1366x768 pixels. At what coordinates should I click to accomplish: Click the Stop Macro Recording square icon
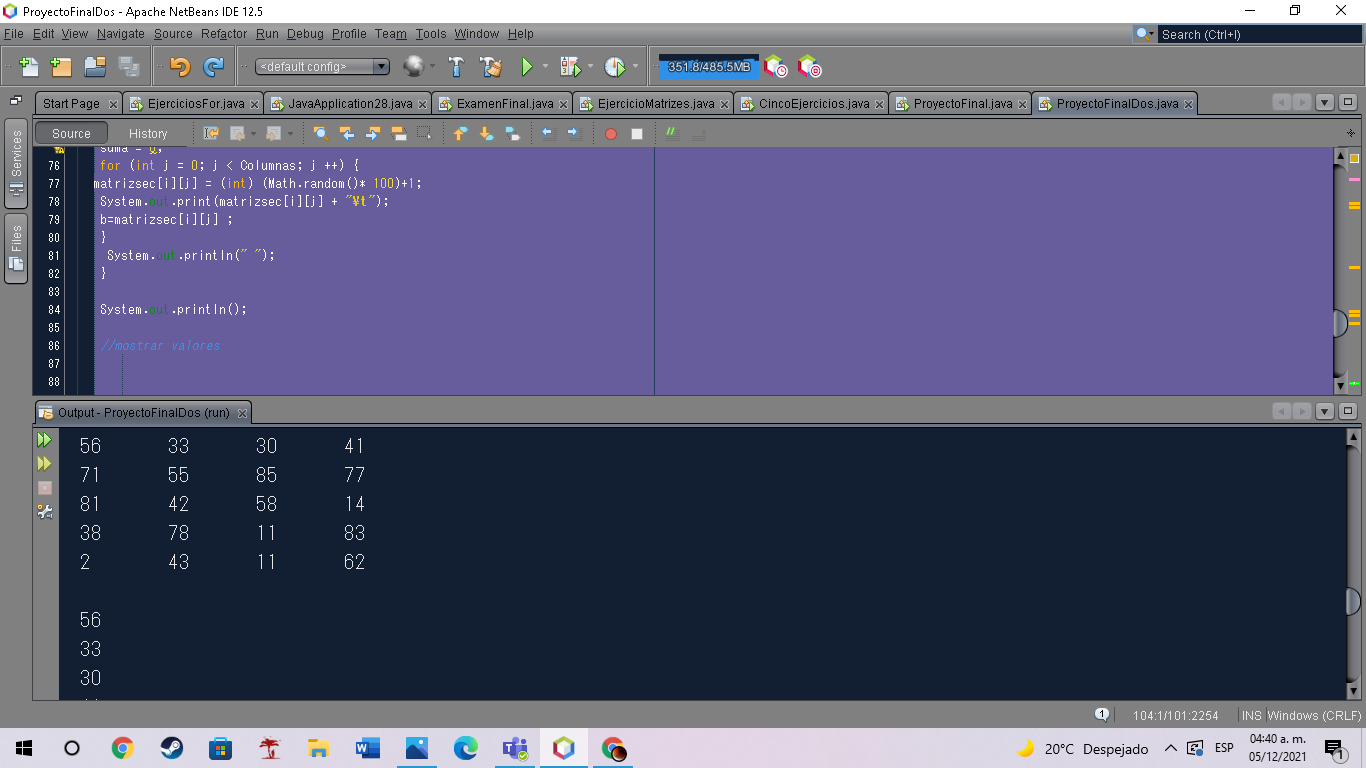636,133
